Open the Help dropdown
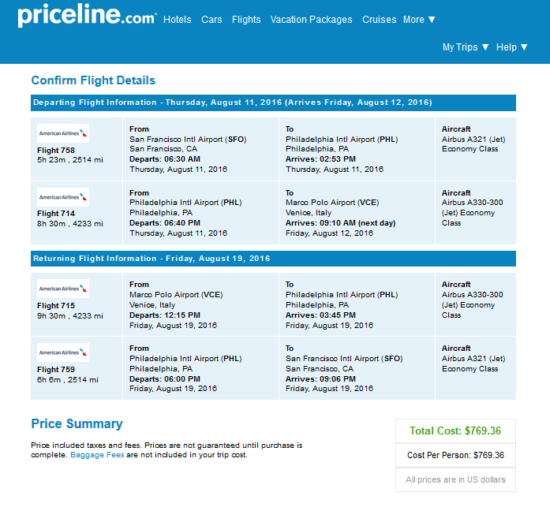 [512, 47]
